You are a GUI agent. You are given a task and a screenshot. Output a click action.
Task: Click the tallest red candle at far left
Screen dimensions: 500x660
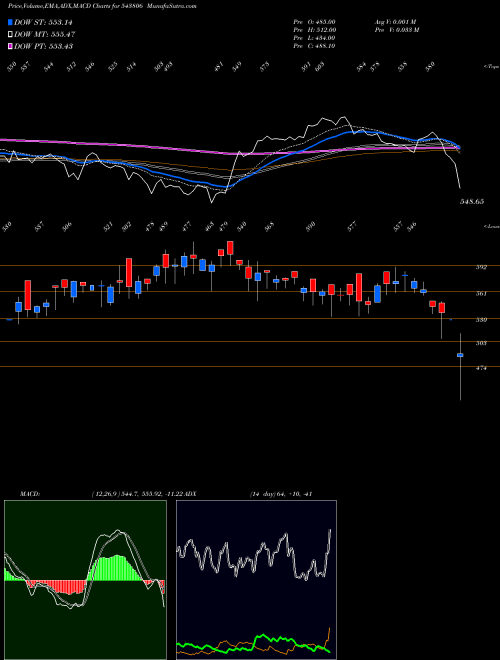click(28, 295)
